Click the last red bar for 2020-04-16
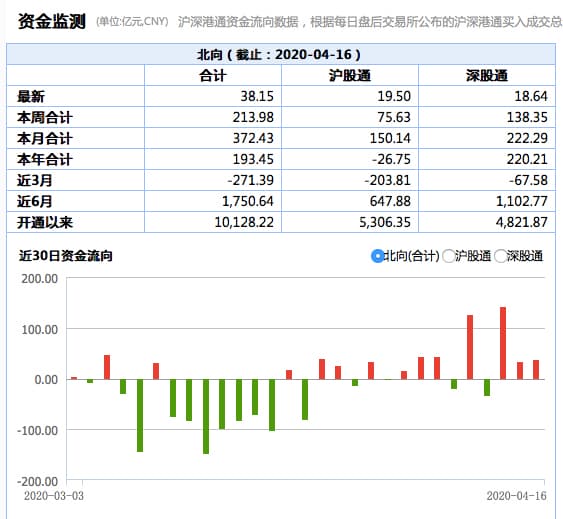This screenshot has height=519, width=563. [536, 370]
